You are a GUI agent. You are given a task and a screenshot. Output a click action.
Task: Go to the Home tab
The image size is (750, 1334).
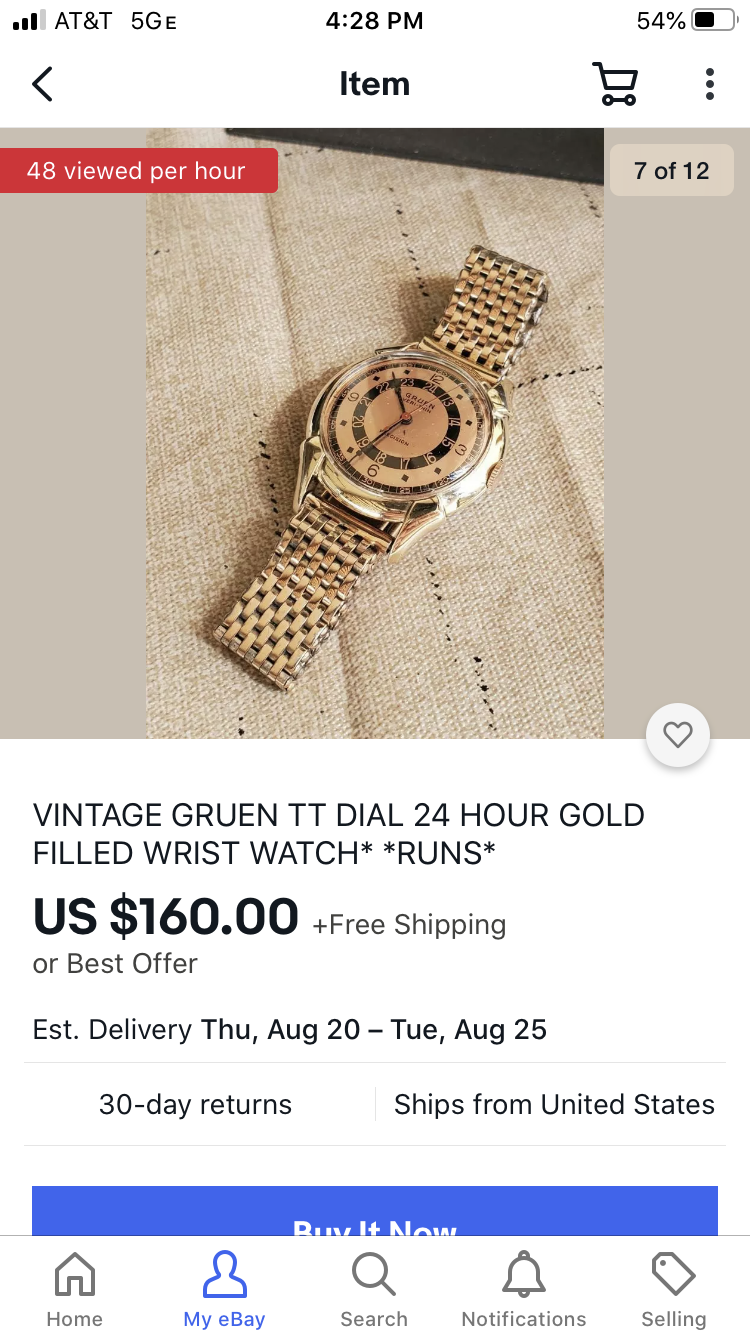74,1290
